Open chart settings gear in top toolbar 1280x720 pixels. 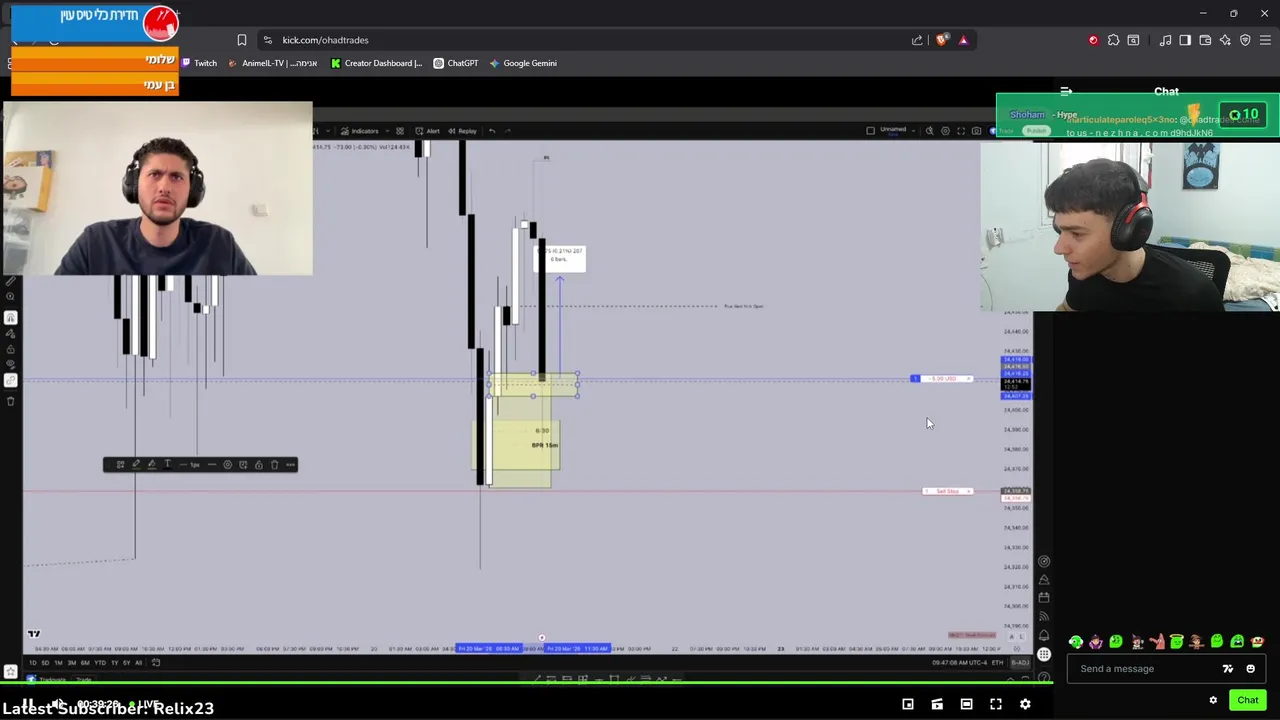tap(945, 131)
